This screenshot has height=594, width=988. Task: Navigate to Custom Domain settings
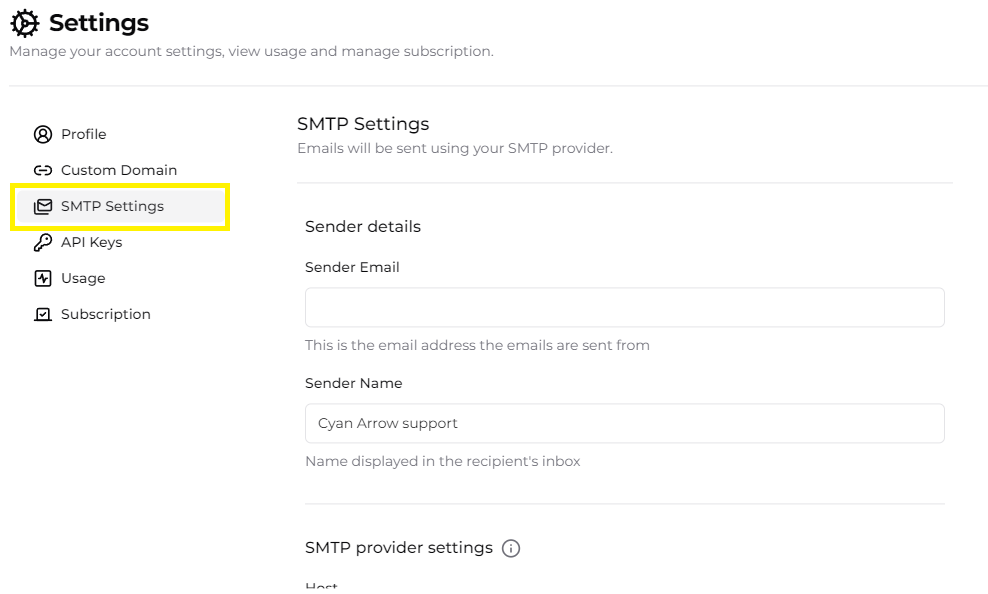120,170
